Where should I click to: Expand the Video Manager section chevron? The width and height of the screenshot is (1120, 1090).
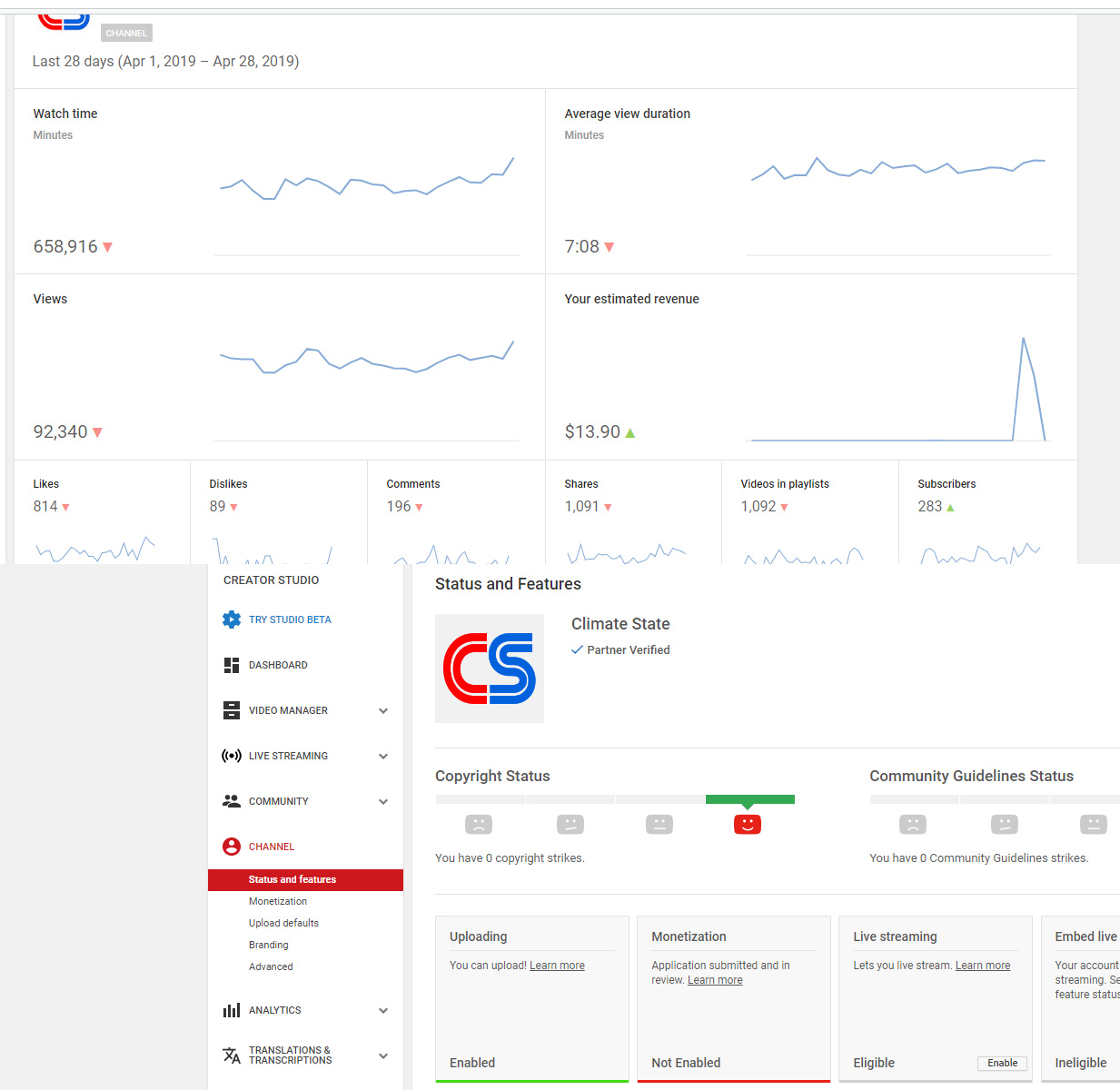[383, 711]
